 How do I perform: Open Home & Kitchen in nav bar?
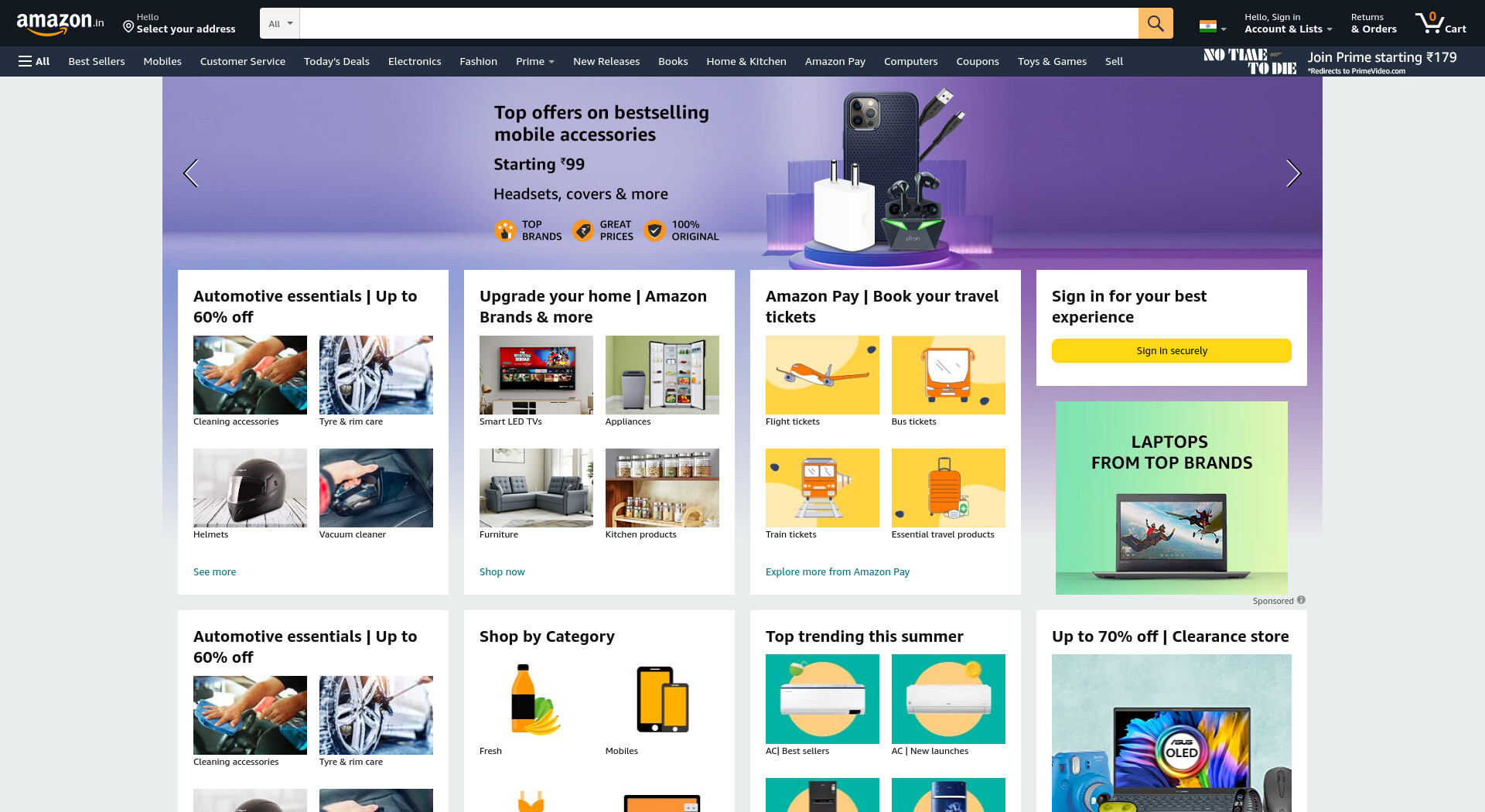pos(746,61)
